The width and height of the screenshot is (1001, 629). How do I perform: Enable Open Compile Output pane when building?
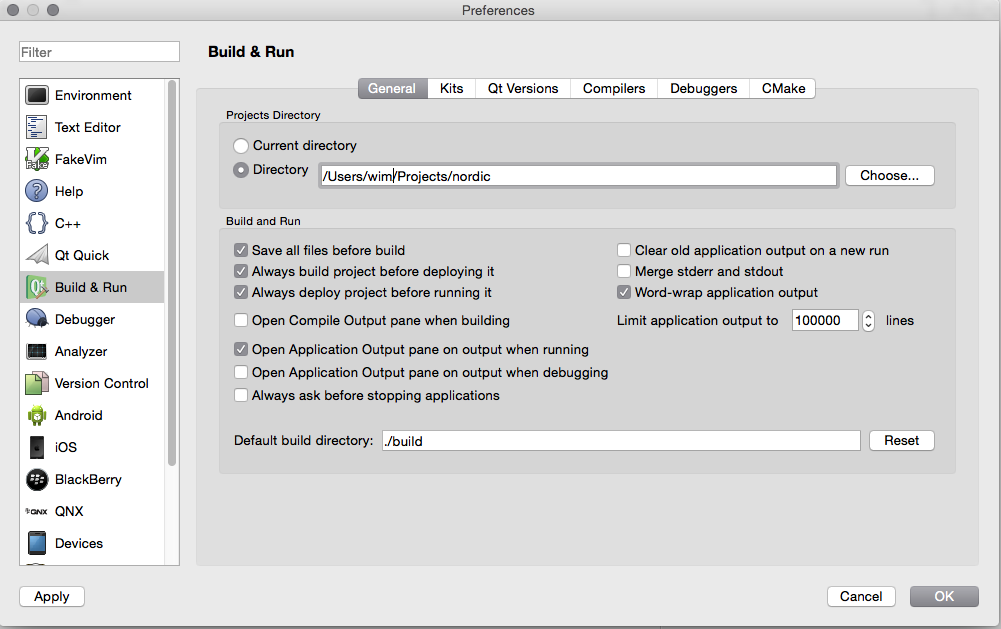241,320
